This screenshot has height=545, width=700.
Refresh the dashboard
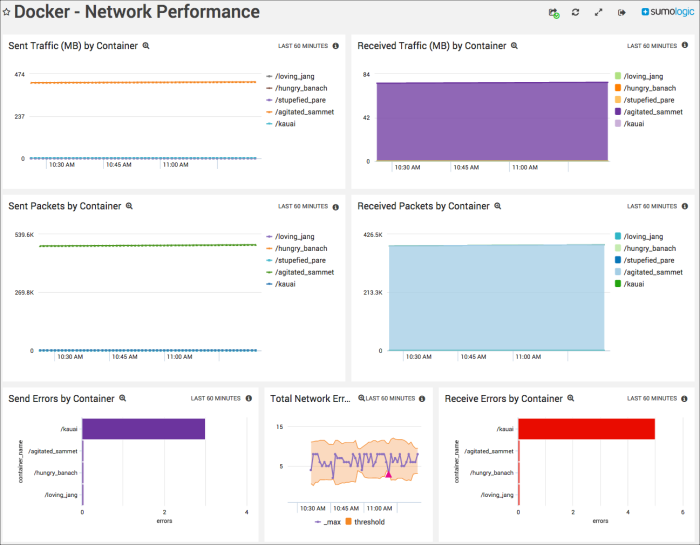coord(576,13)
